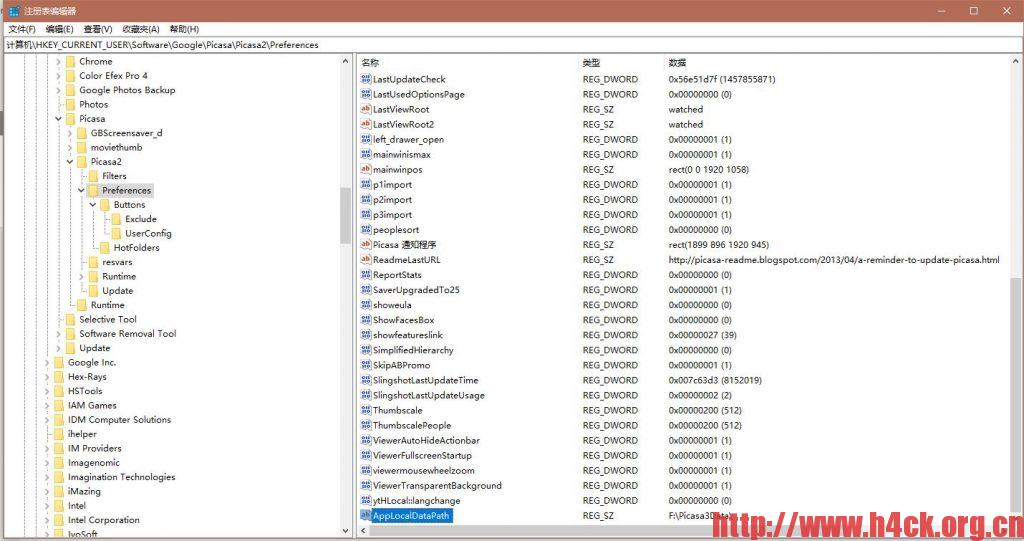Select the Chrome folder icon
The width and height of the screenshot is (1024, 541).
tap(71, 61)
